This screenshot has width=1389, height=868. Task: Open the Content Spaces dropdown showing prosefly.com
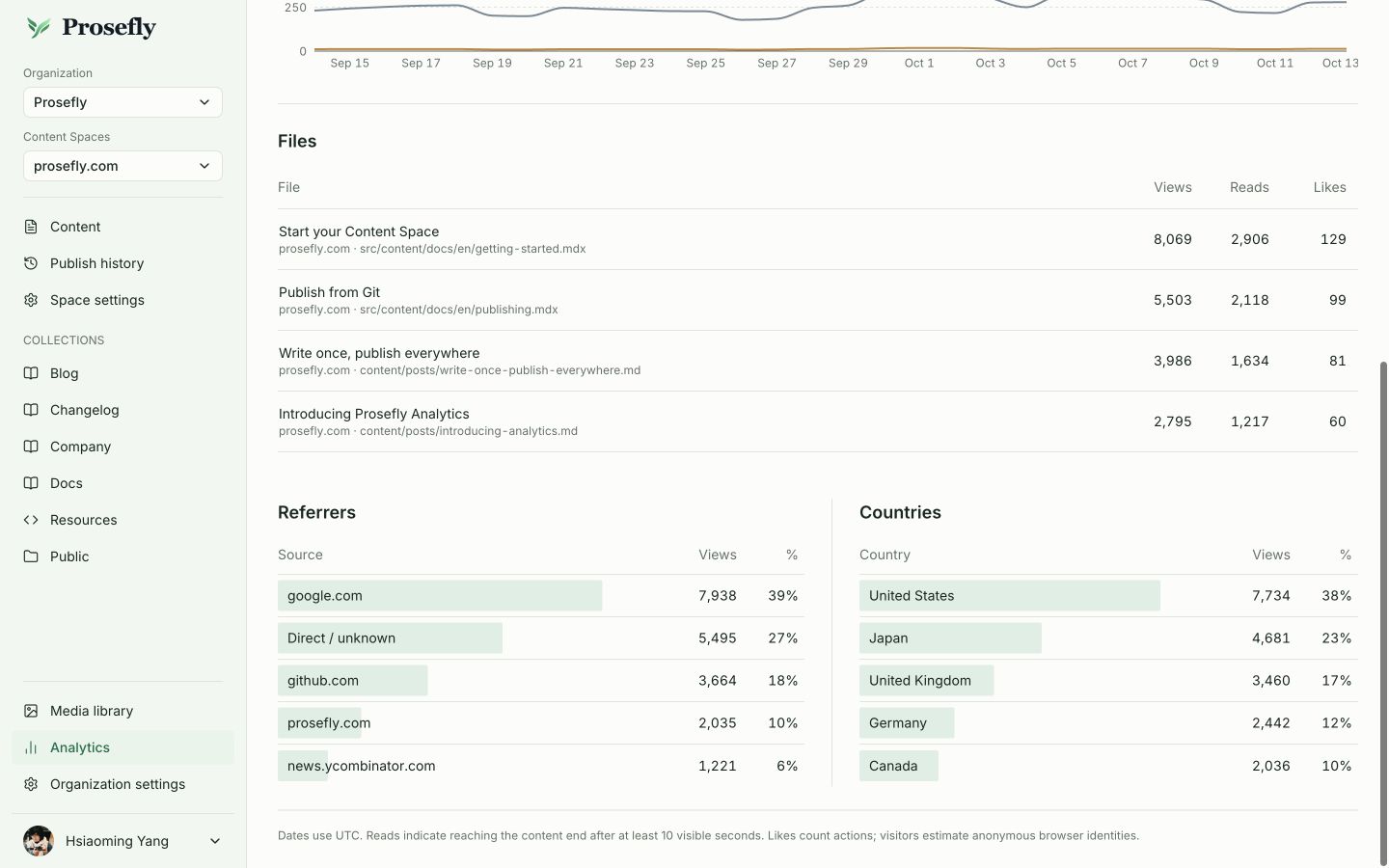tap(123, 166)
